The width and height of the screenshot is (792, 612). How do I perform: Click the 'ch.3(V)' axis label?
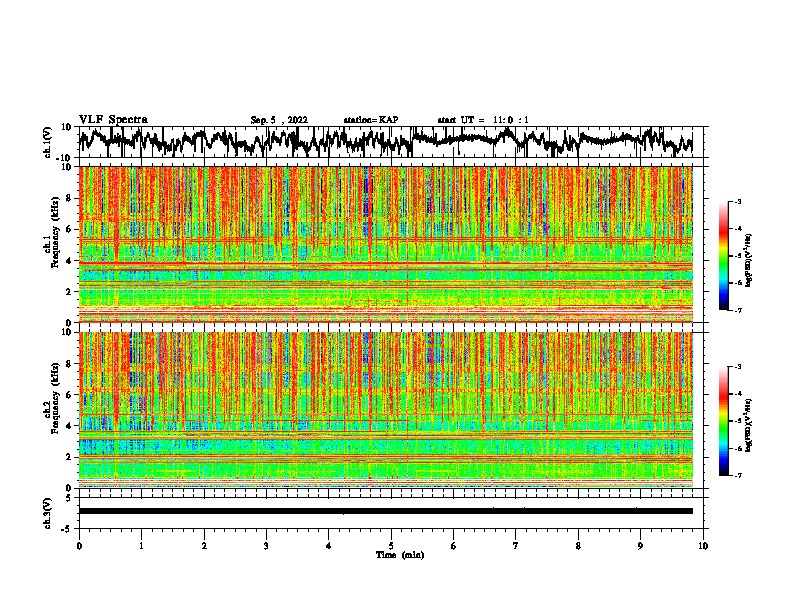[48, 513]
